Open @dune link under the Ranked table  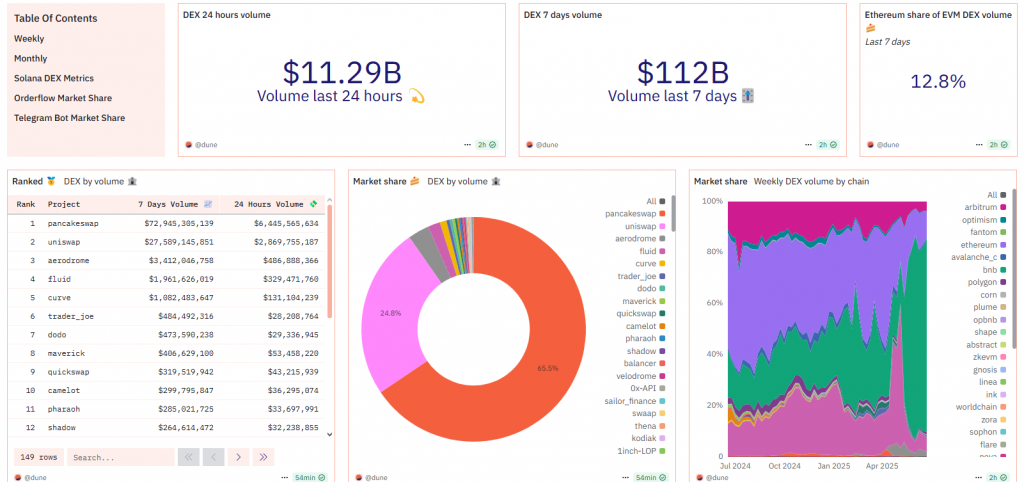pyautogui.click(x=36, y=477)
